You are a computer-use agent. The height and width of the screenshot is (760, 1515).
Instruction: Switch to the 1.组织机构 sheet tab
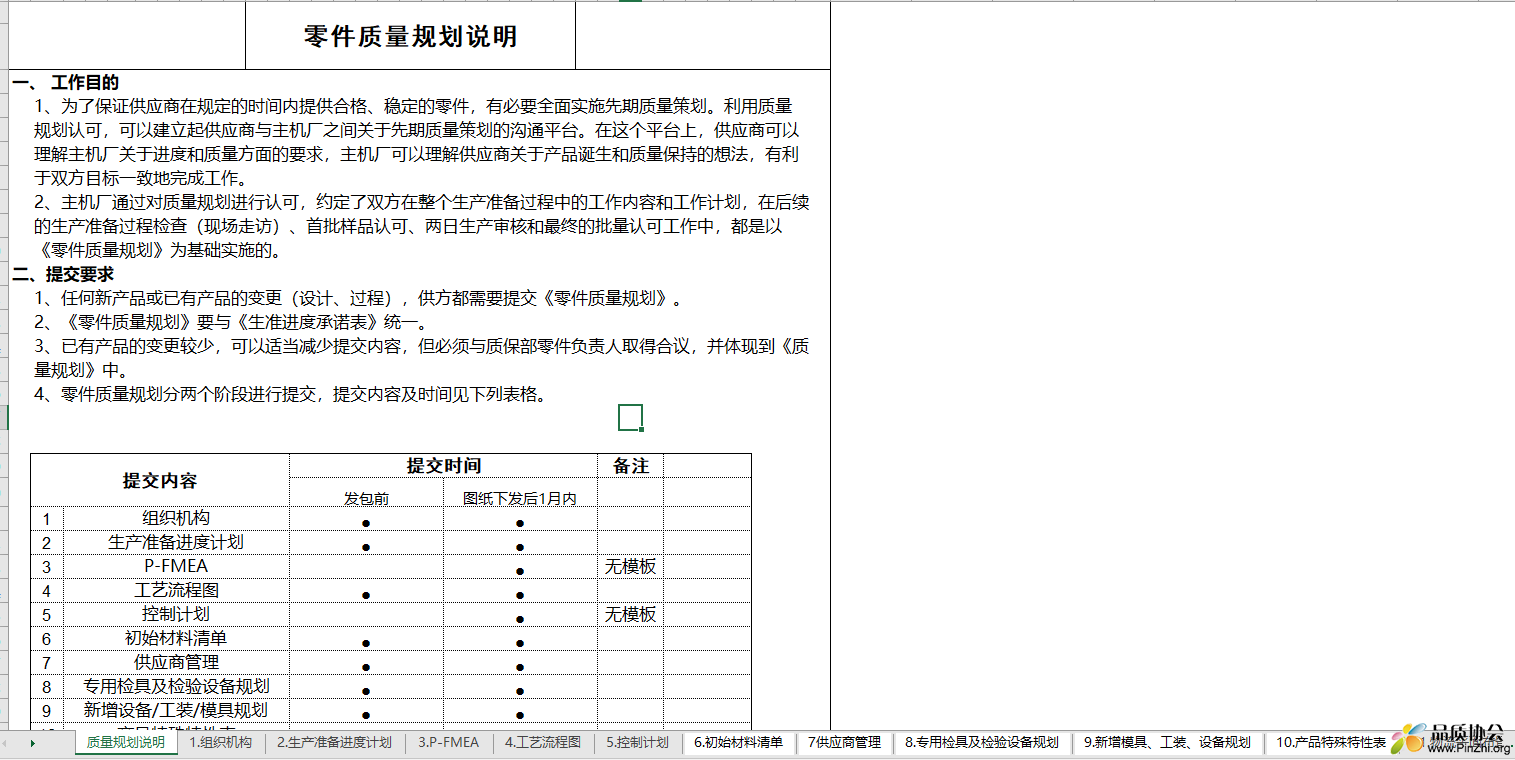pyautogui.click(x=221, y=743)
